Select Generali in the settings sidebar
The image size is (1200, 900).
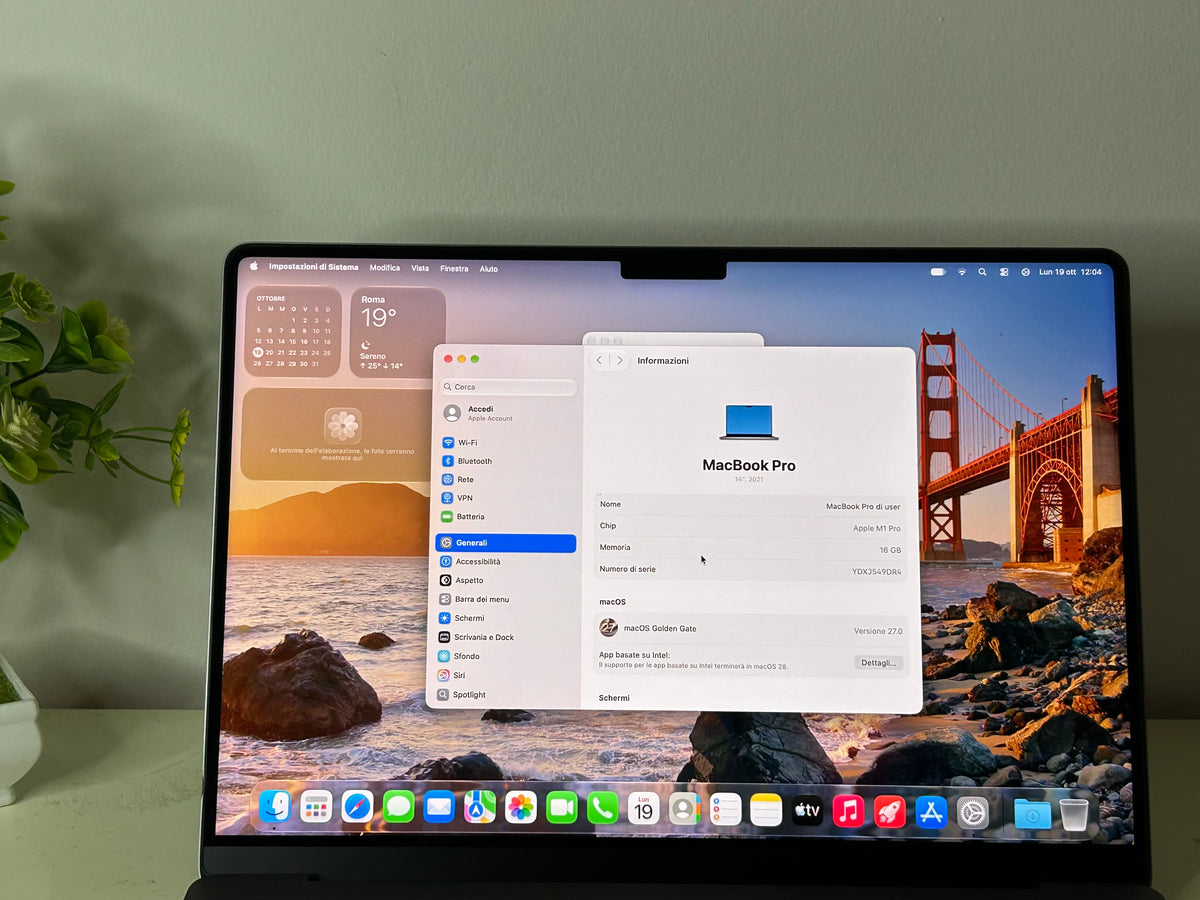506,543
